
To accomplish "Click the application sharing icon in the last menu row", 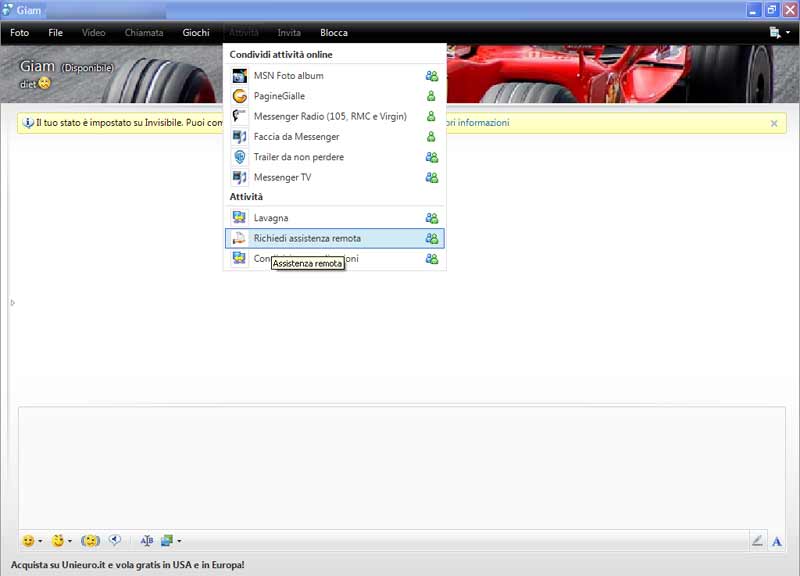I will click(239, 258).
